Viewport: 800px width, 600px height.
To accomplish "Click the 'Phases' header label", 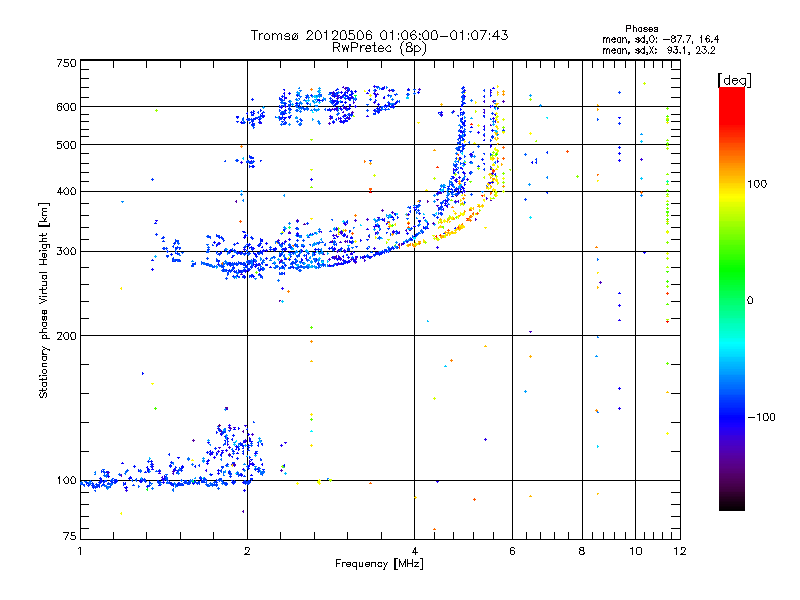I will click(x=641, y=29).
